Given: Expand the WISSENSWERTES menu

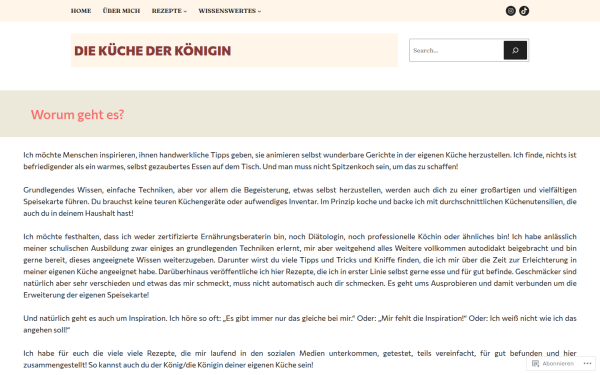Looking at the screenshot, I should coord(230,11).
